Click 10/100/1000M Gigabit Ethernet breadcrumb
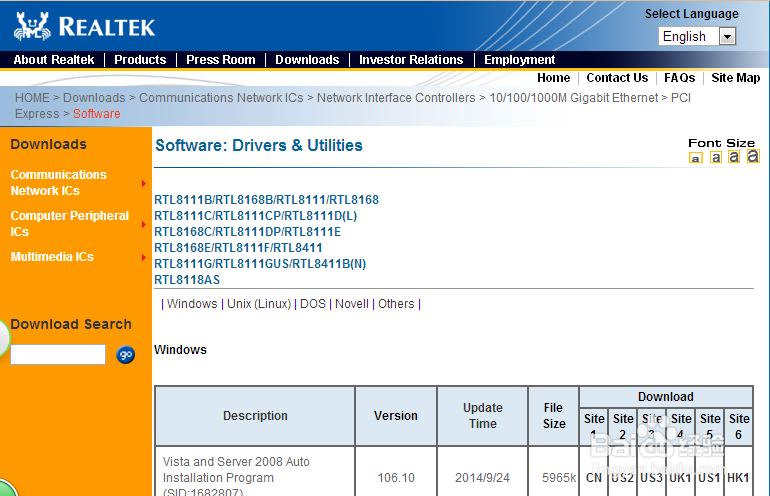The height and width of the screenshot is (496, 770). [574, 98]
